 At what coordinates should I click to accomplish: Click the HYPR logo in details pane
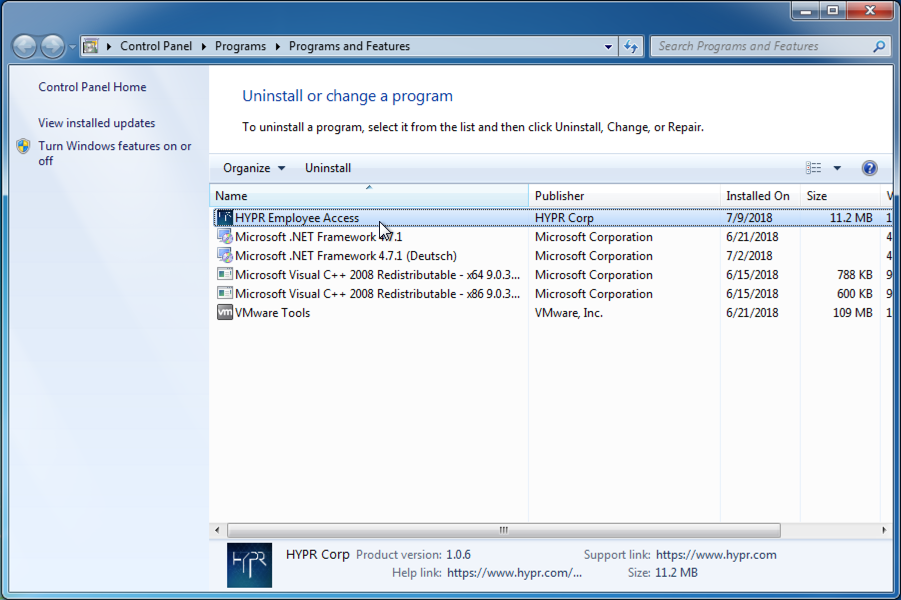249,565
